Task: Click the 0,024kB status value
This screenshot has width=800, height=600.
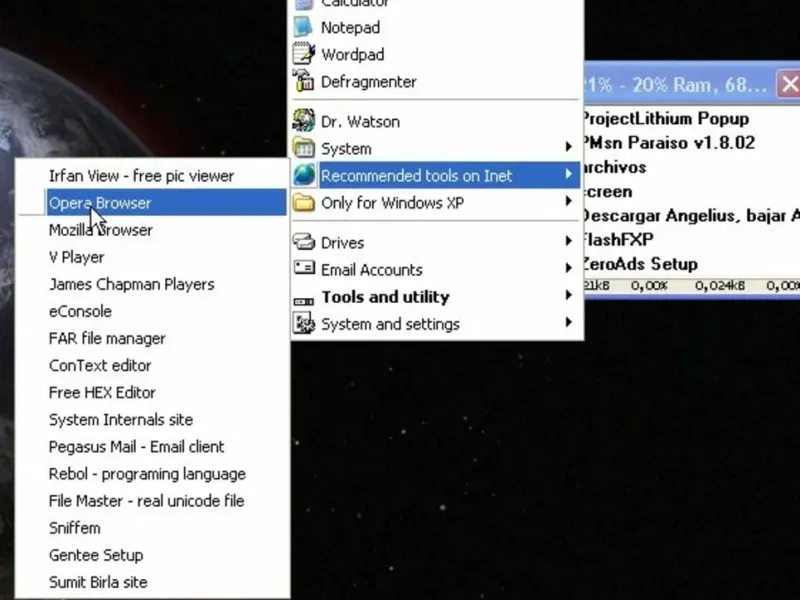Action: pyautogui.click(x=720, y=286)
